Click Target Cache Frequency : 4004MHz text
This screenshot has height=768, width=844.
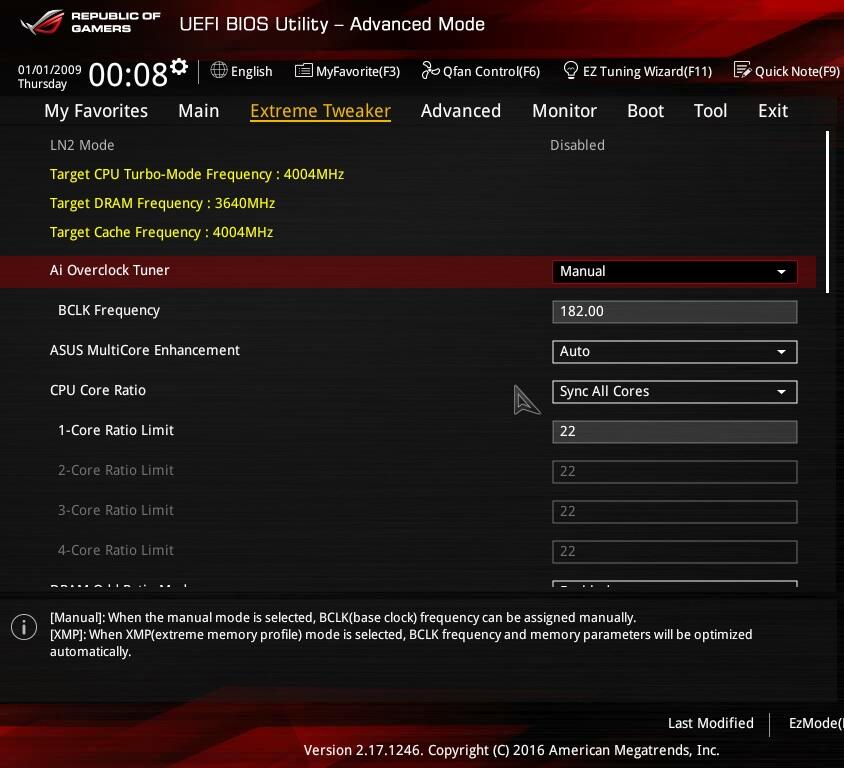[x=161, y=232]
